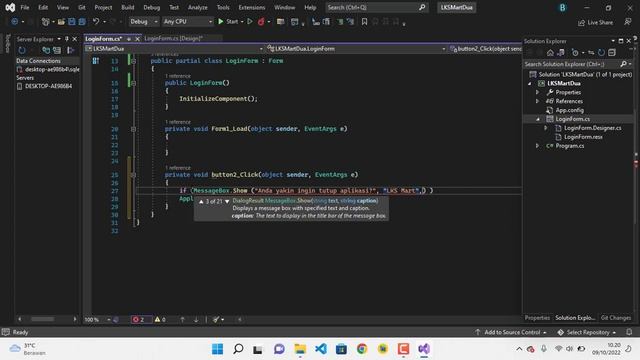
Task: Open the Live Share button
Action: coord(596,22)
